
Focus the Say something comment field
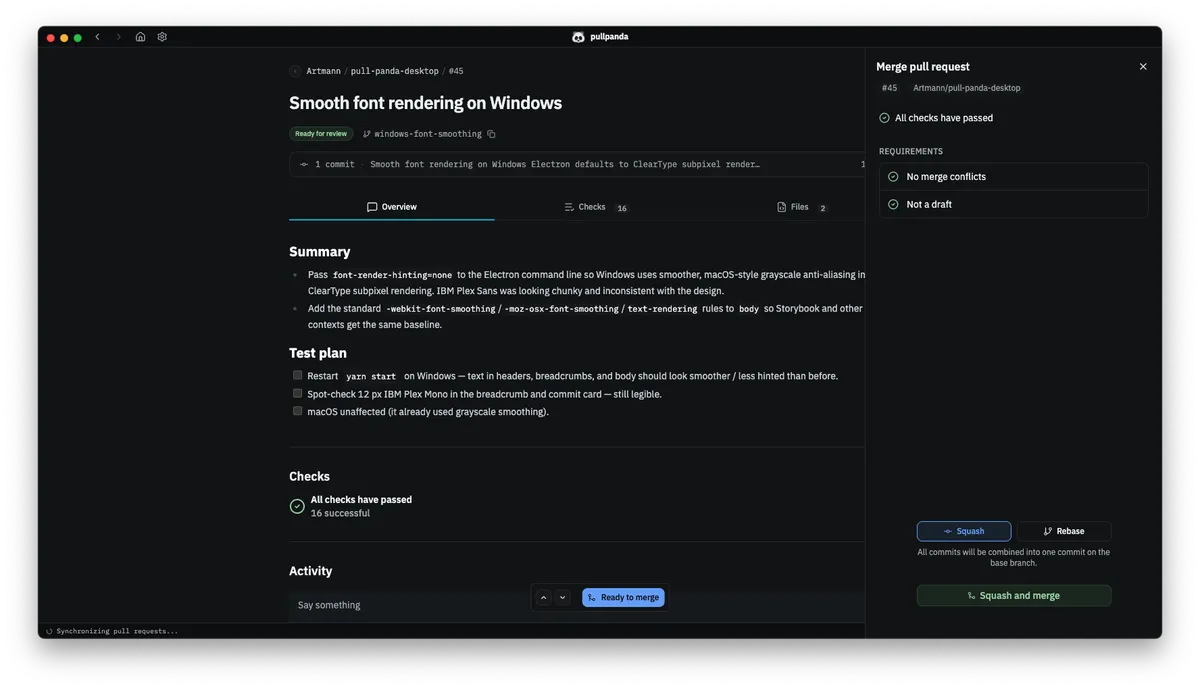[577, 605]
